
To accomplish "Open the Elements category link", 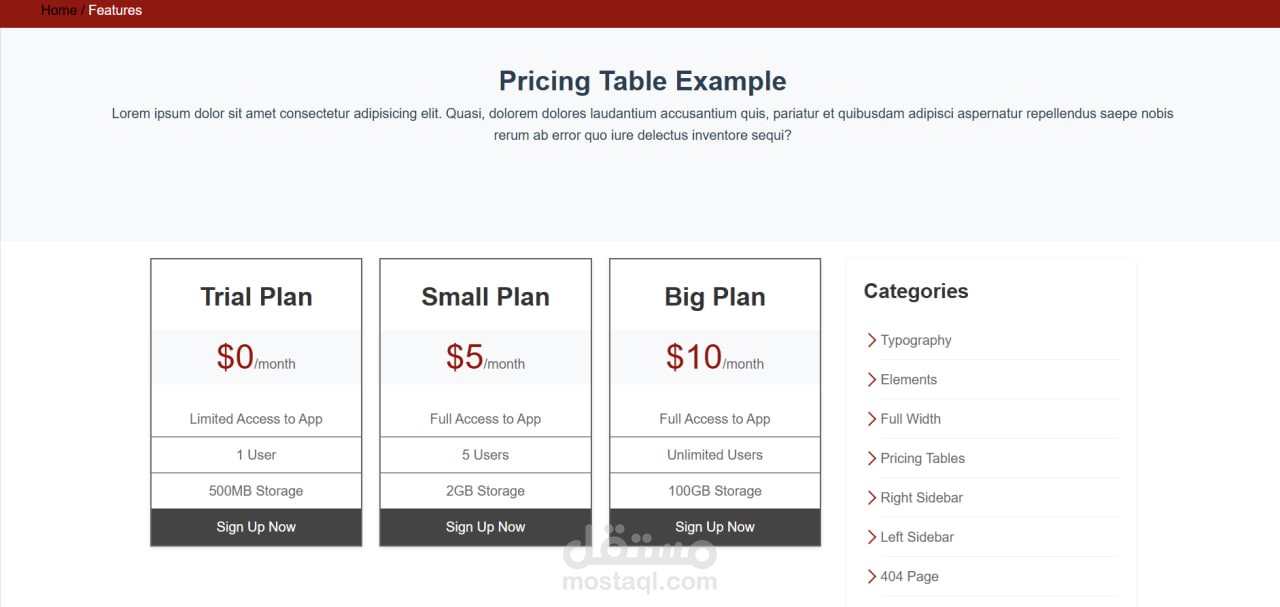I will [909, 379].
